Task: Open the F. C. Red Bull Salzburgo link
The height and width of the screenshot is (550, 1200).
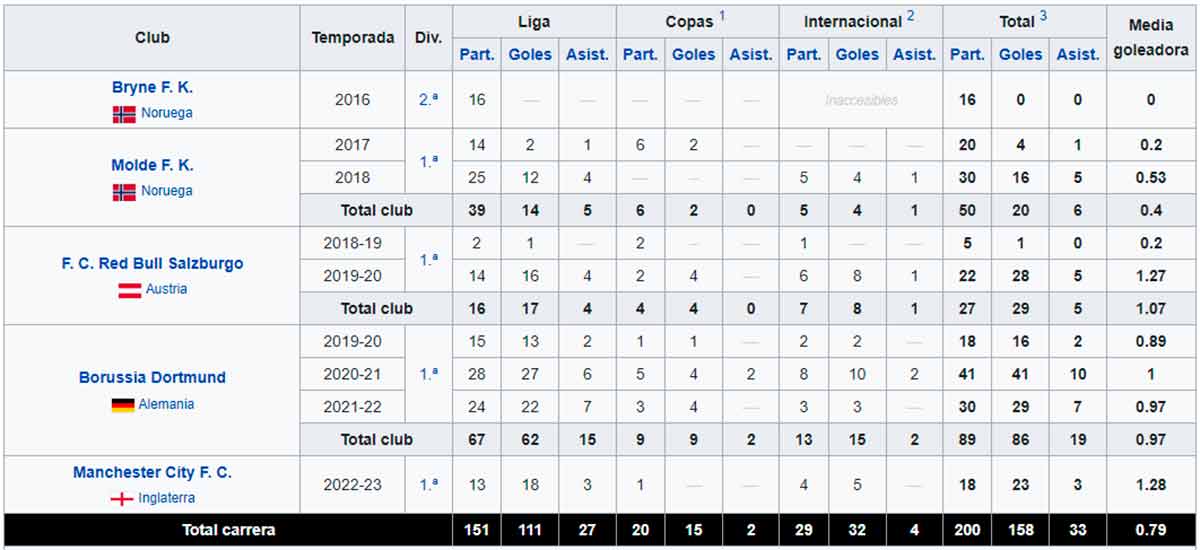Action: (x=152, y=264)
